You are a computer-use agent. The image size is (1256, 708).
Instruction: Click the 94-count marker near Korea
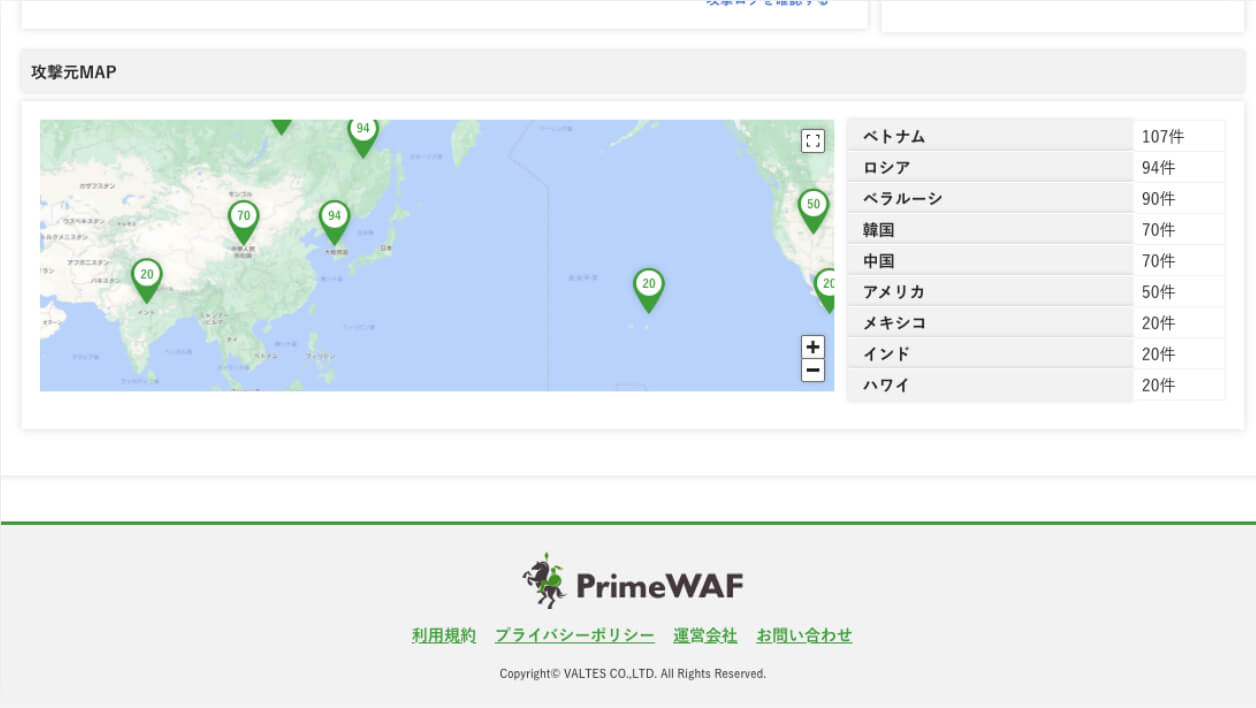tap(334, 216)
